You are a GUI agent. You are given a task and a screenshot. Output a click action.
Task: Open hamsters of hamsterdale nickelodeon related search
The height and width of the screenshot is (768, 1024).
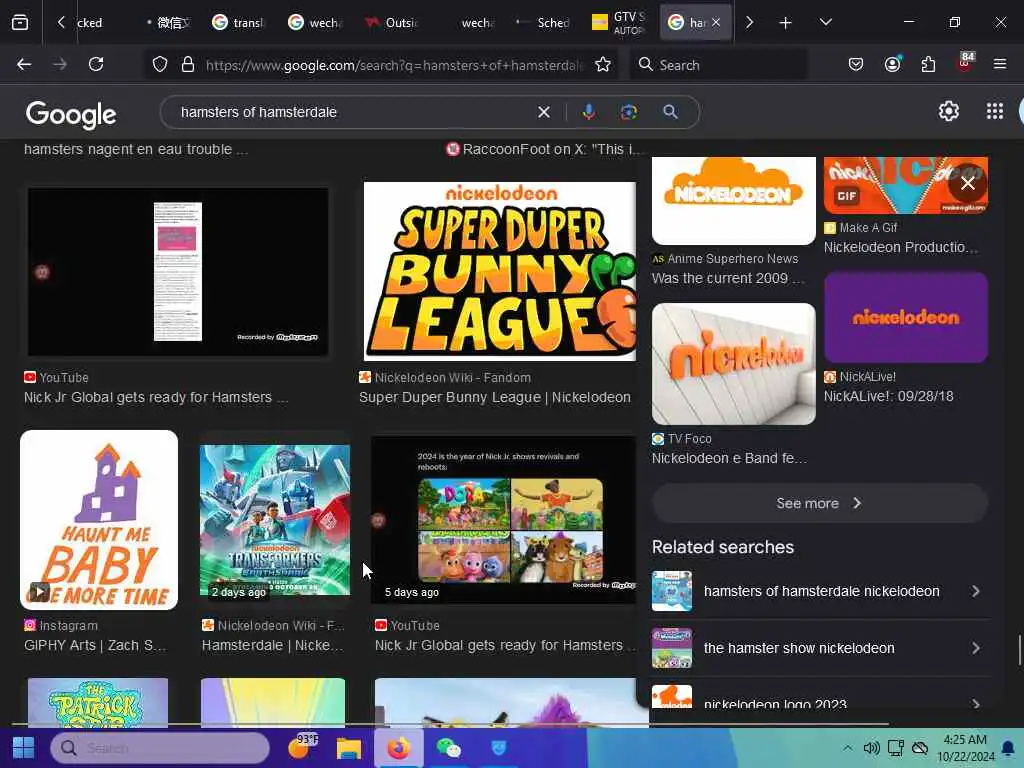819,591
